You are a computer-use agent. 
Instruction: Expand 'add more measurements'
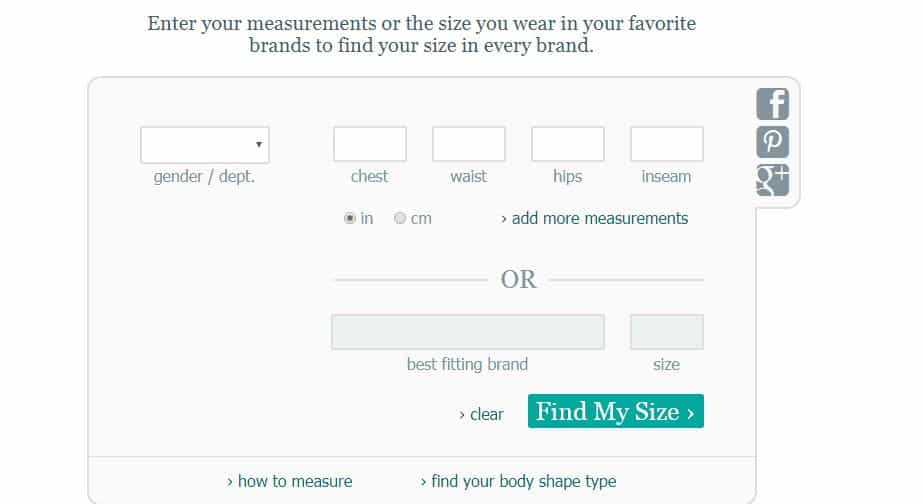point(595,218)
